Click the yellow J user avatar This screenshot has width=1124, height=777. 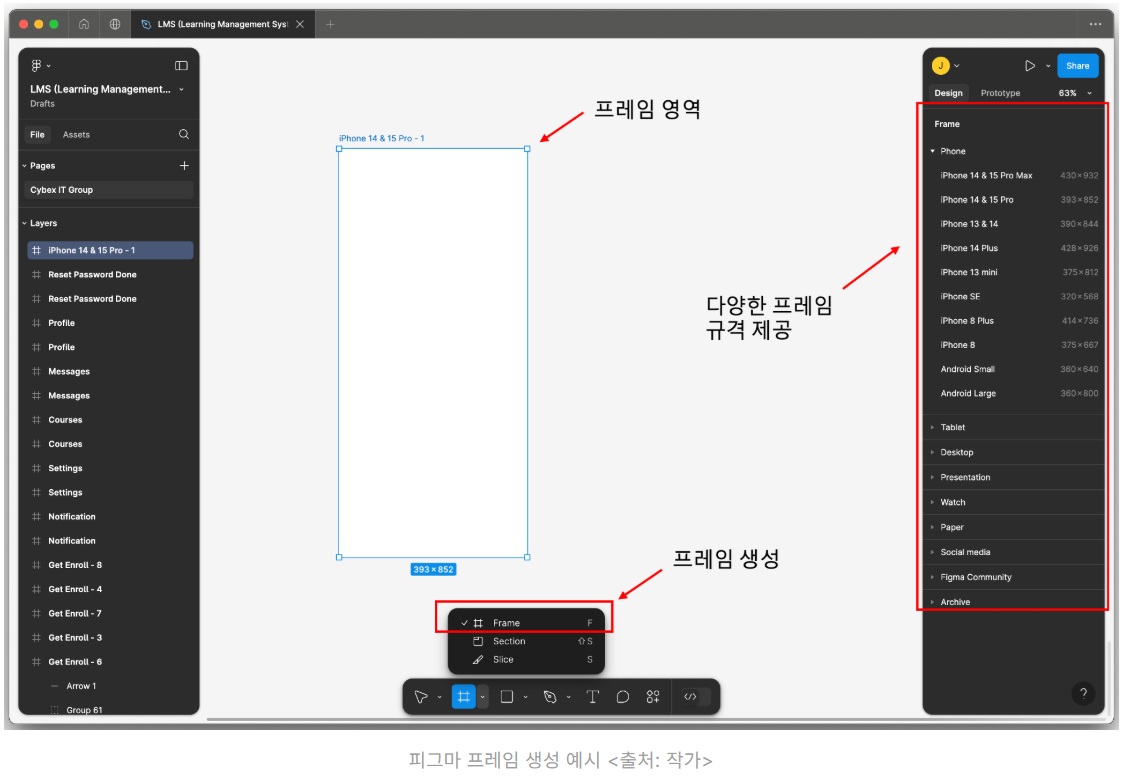click(940, 66)
